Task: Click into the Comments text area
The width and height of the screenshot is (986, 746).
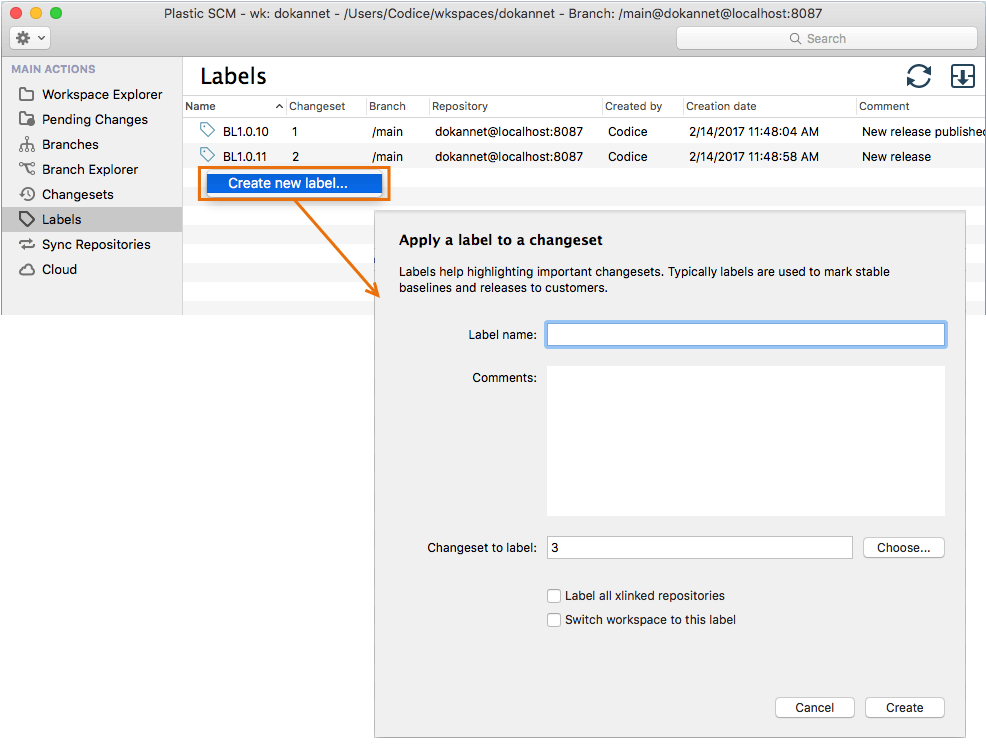Action: pos(746,441)
